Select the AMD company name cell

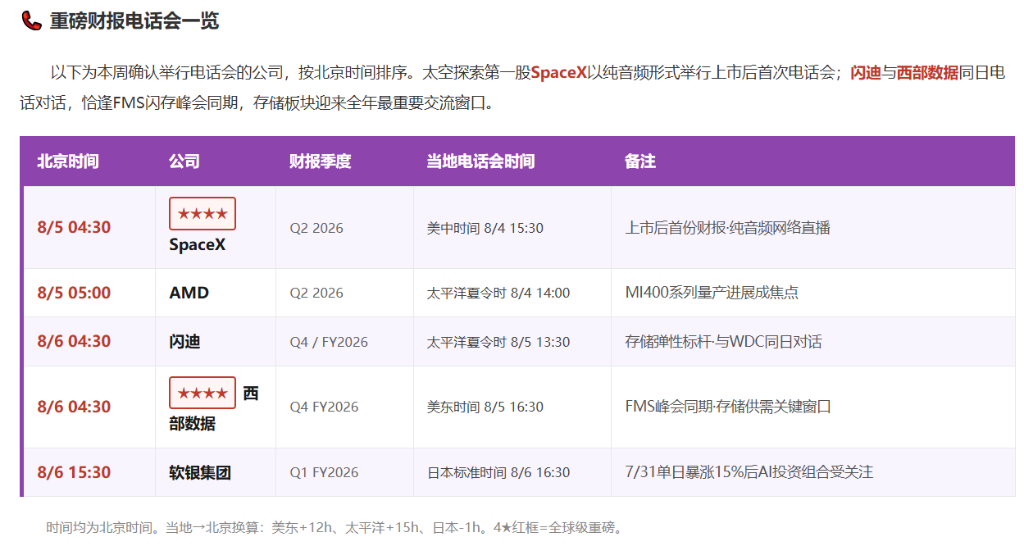point(189,292)
